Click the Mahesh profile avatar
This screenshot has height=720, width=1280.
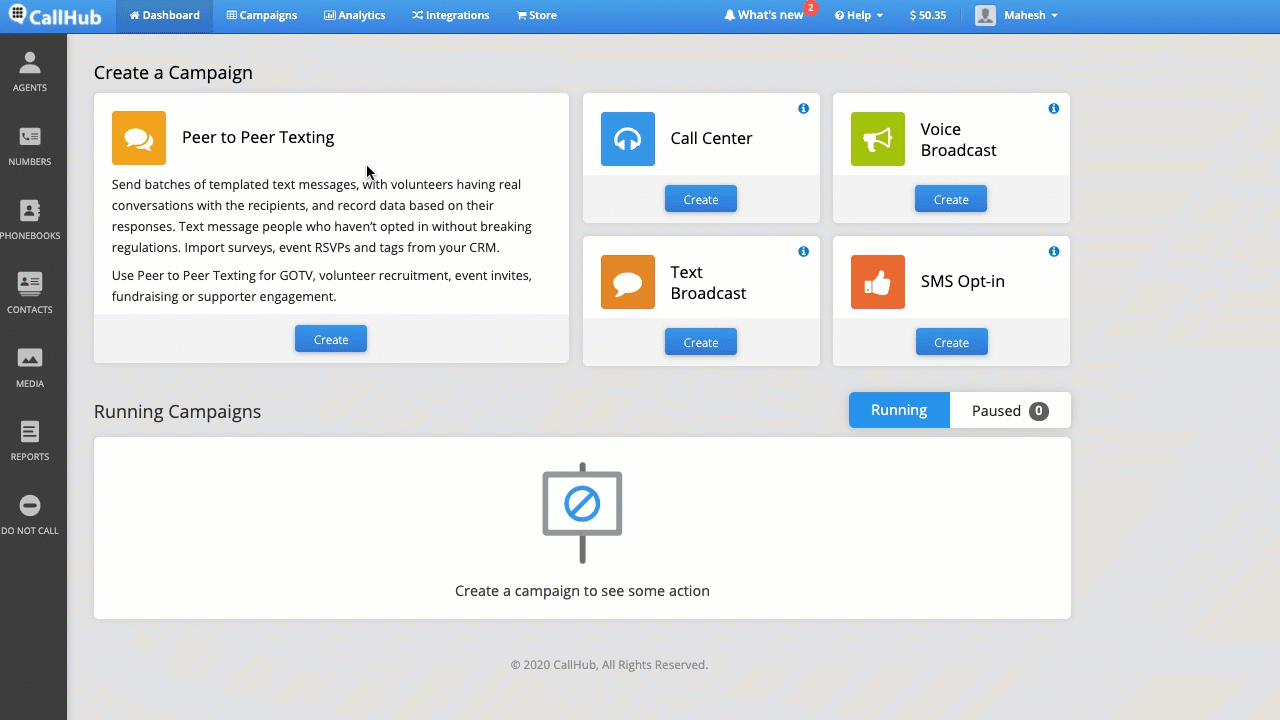pyautogui.click(x=985, y=15)
